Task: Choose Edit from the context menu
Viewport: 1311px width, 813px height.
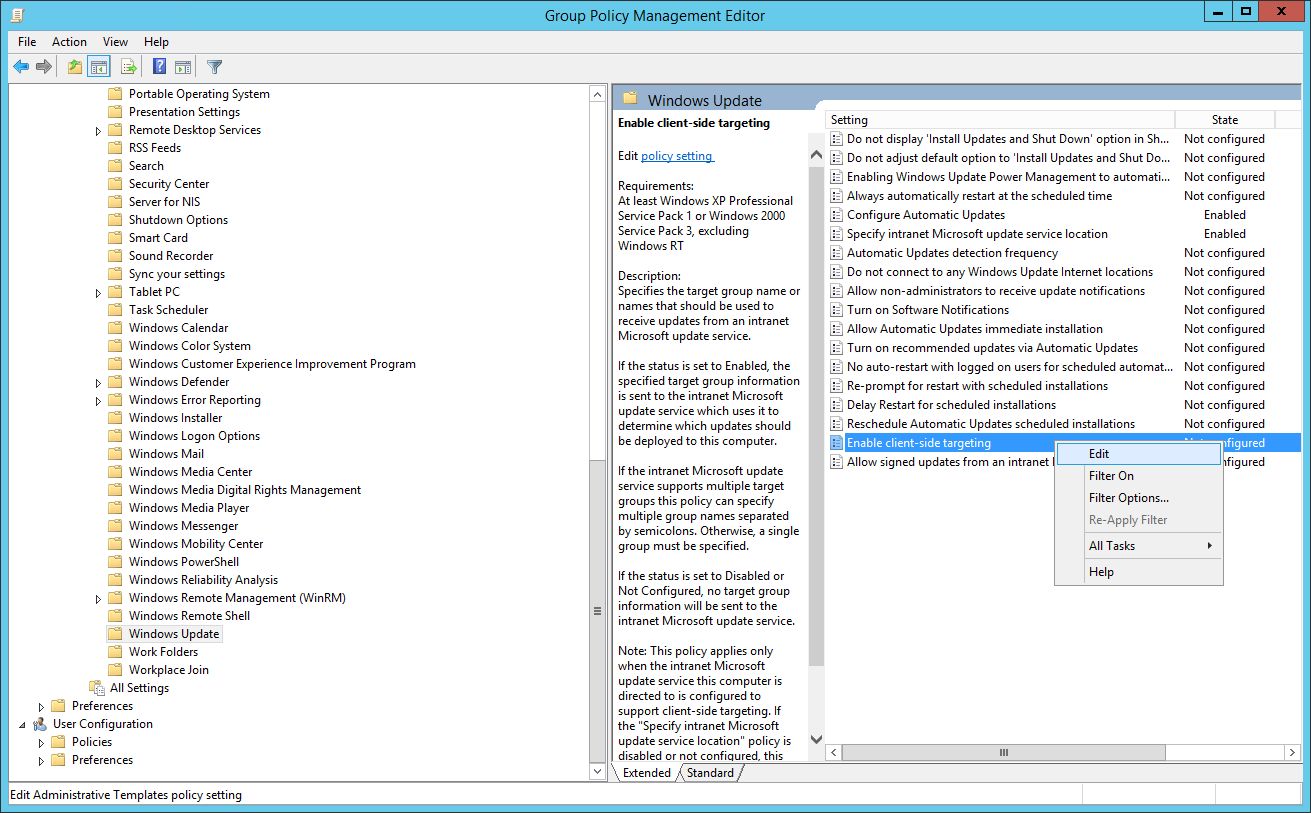Action: click(1139, 454)
